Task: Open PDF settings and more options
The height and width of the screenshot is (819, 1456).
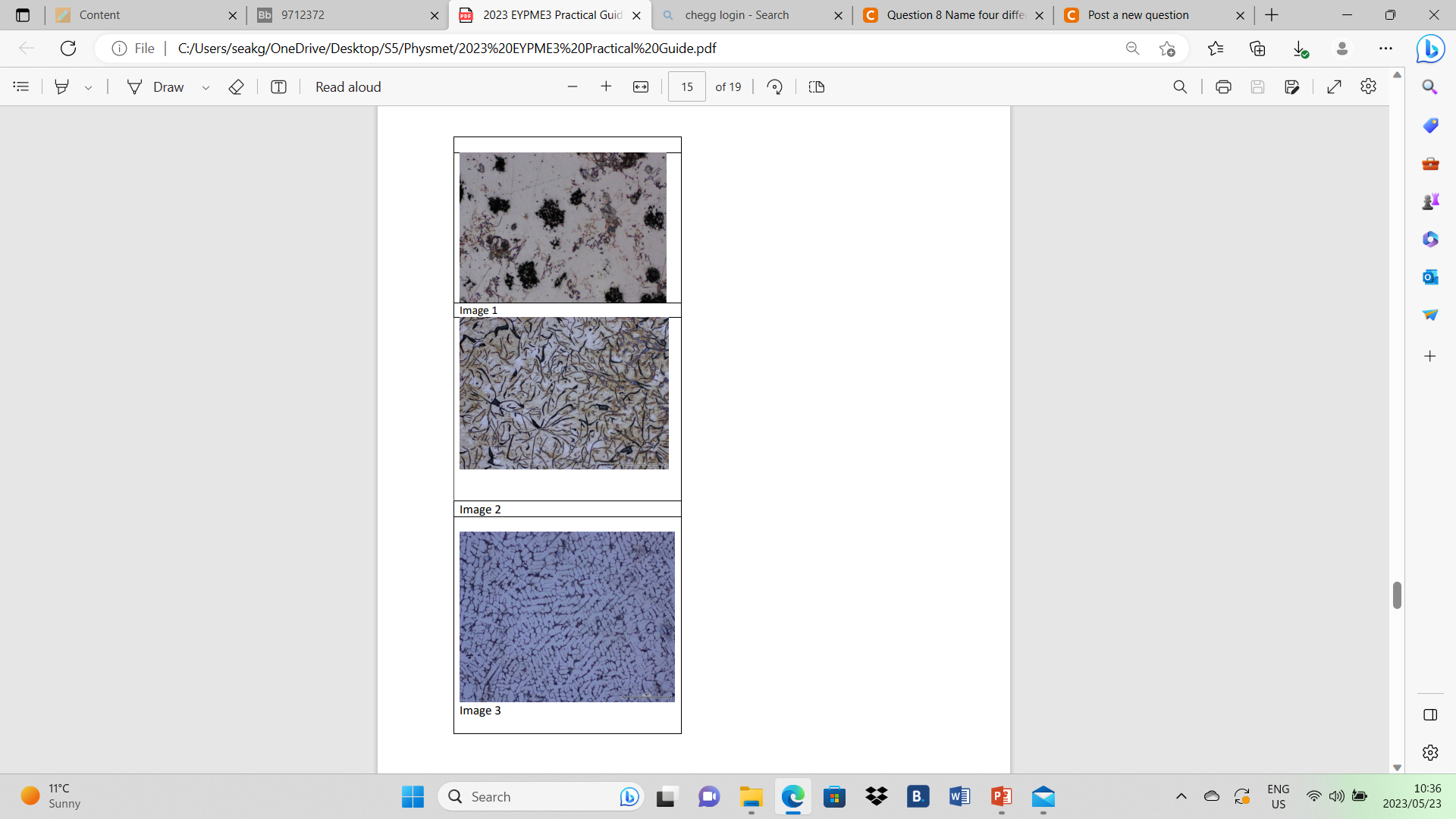Action: point(1369,86)
